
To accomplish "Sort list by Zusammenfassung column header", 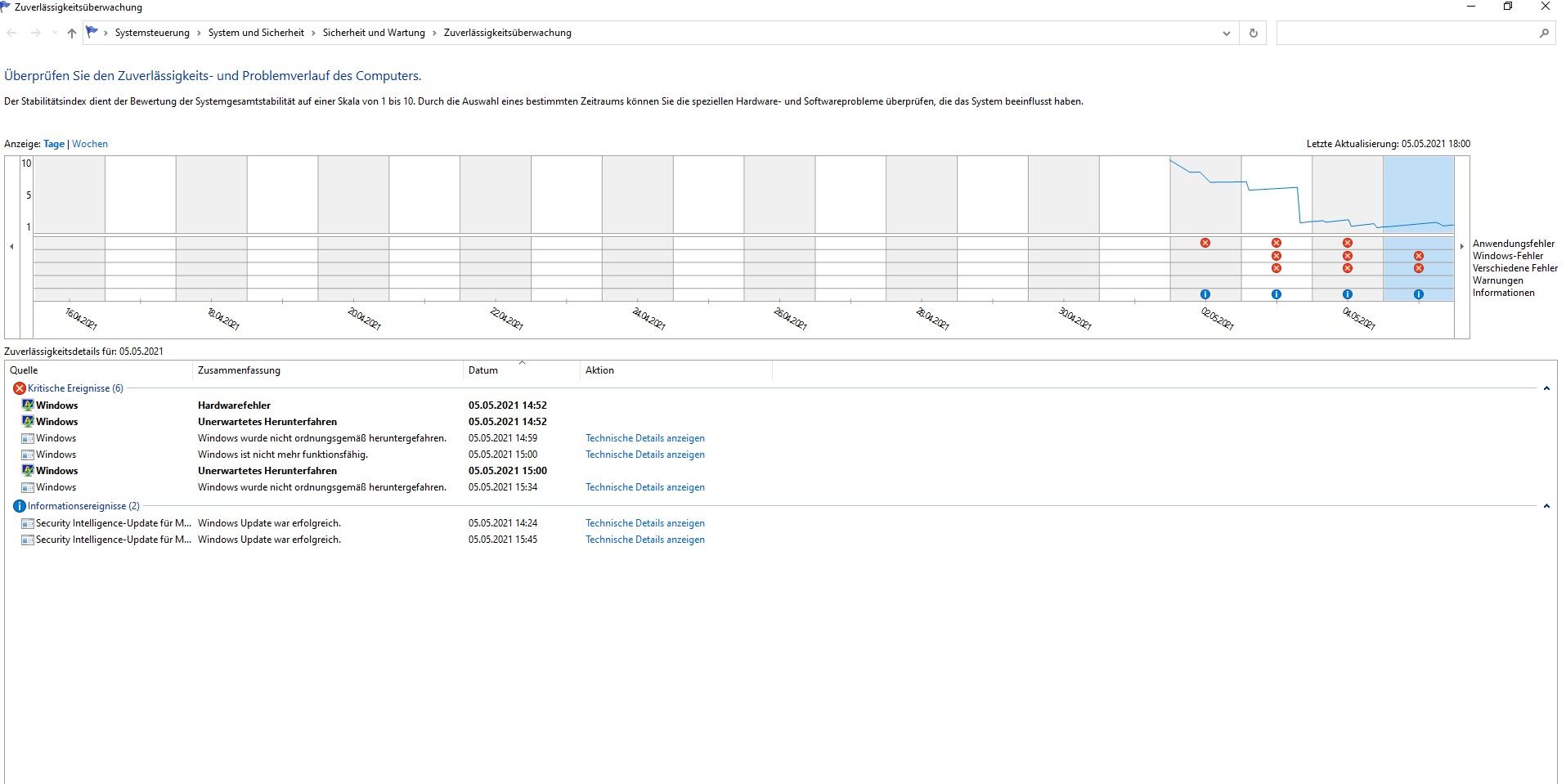I will tap(328, 370).
